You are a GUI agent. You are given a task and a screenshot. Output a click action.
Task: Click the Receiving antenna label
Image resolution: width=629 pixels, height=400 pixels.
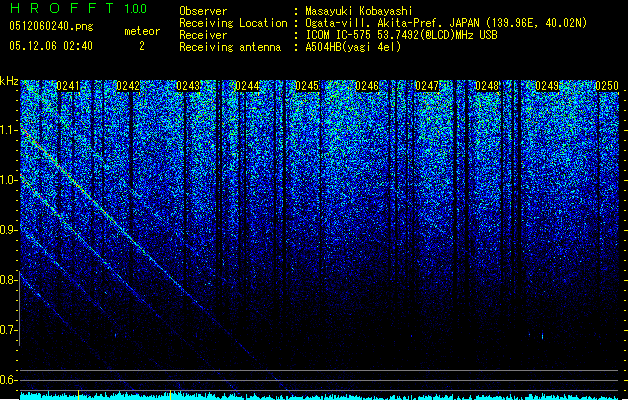click(230, 47)
